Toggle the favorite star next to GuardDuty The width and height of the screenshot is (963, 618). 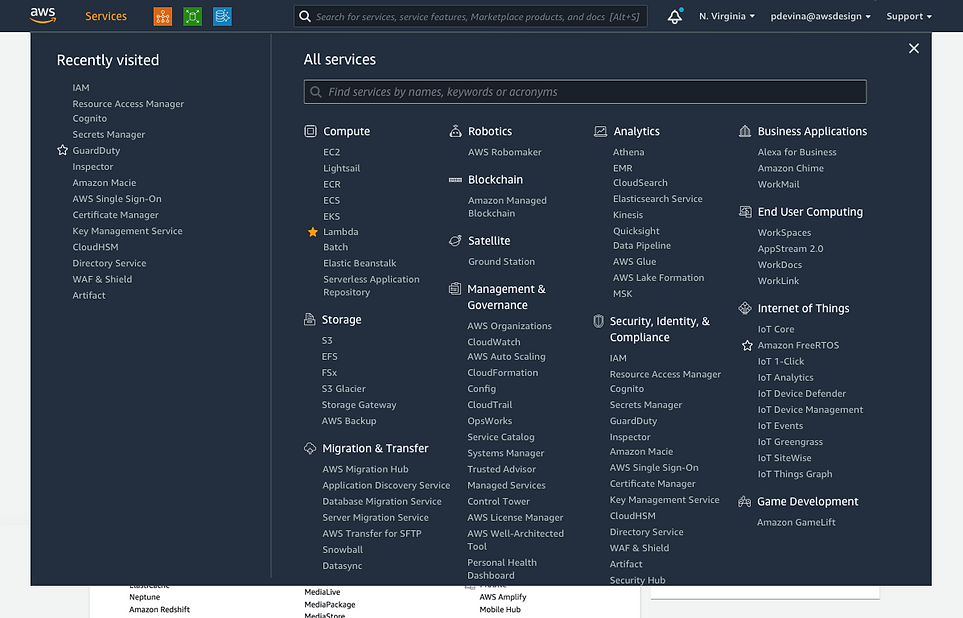(x=62, y=150)
